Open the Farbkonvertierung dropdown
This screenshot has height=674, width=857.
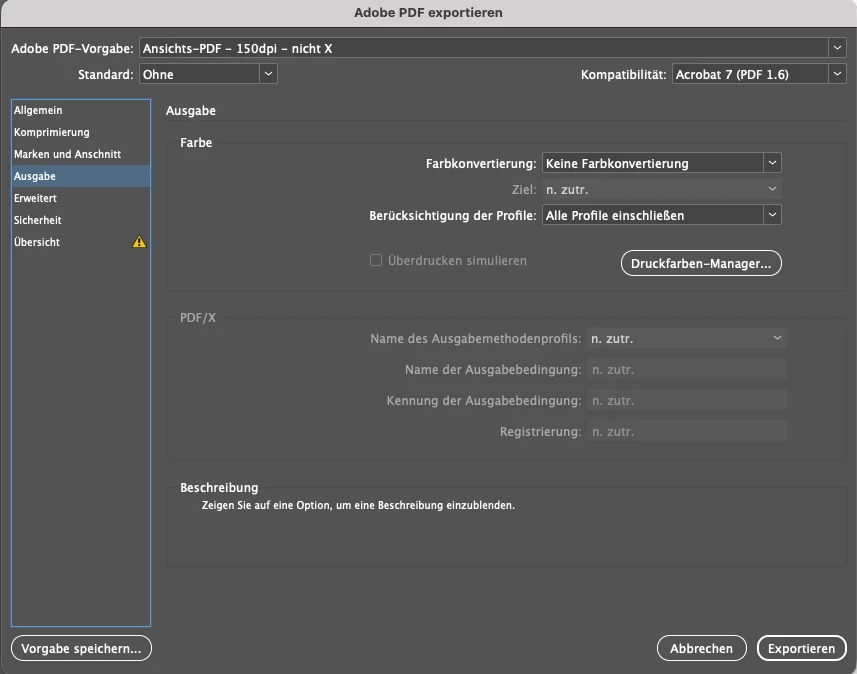pos(661,163)
